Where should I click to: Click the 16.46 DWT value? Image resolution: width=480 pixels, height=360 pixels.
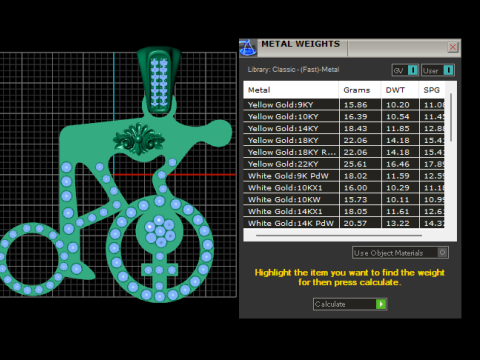coord(398,164)
